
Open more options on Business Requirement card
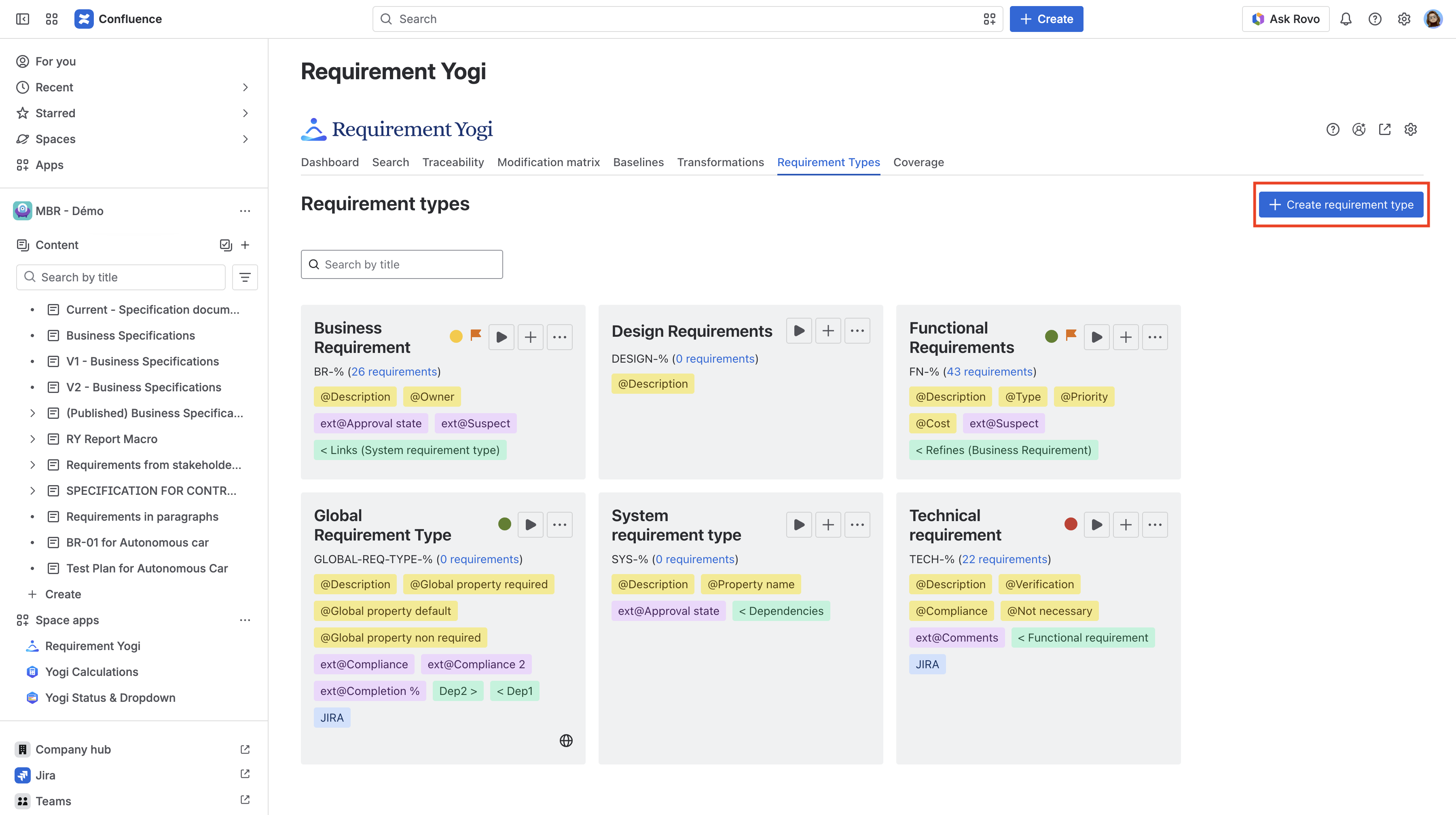point(560,337)
